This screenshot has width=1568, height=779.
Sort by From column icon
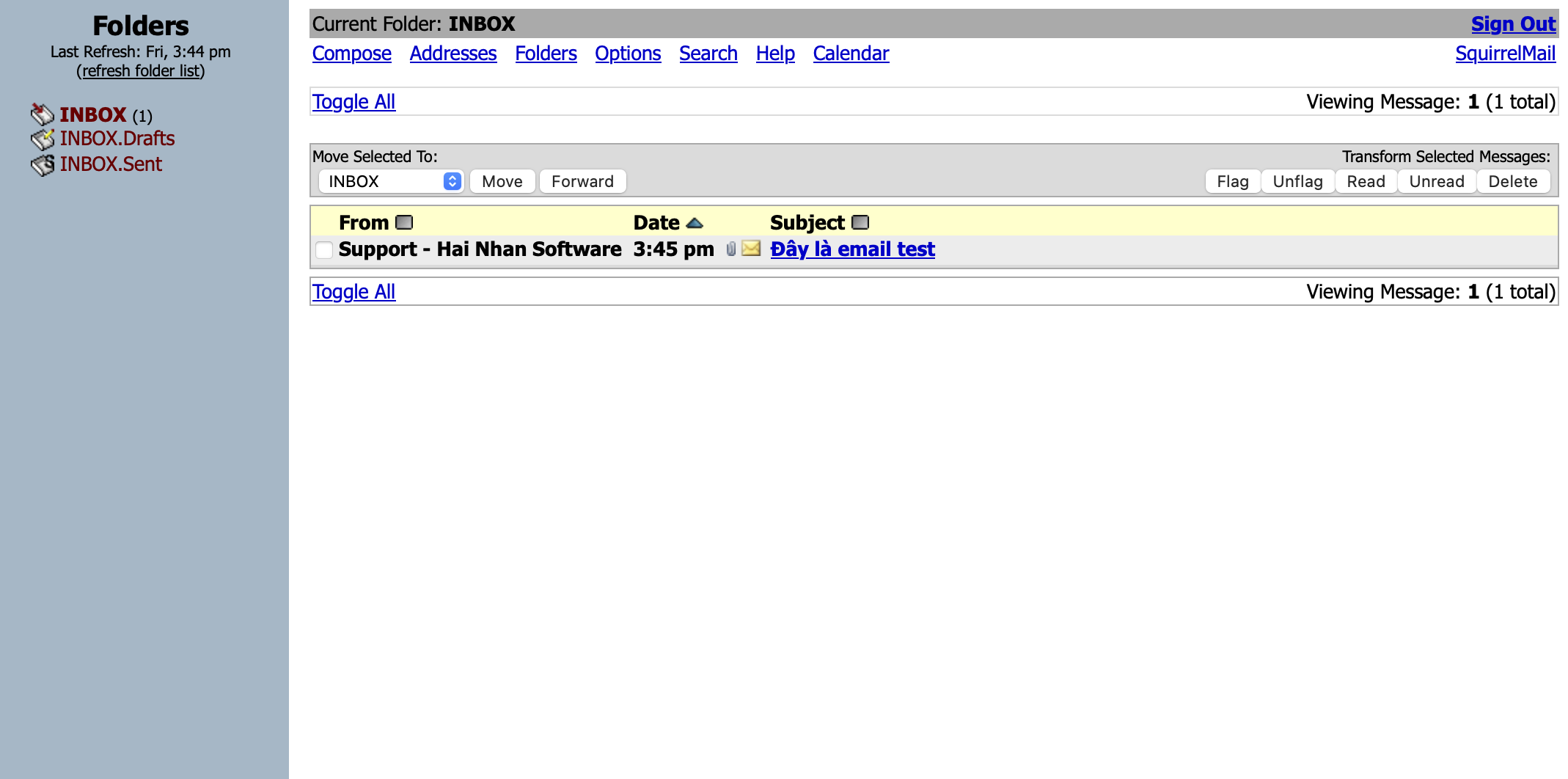pyautogui.click(x=404, y=222)
